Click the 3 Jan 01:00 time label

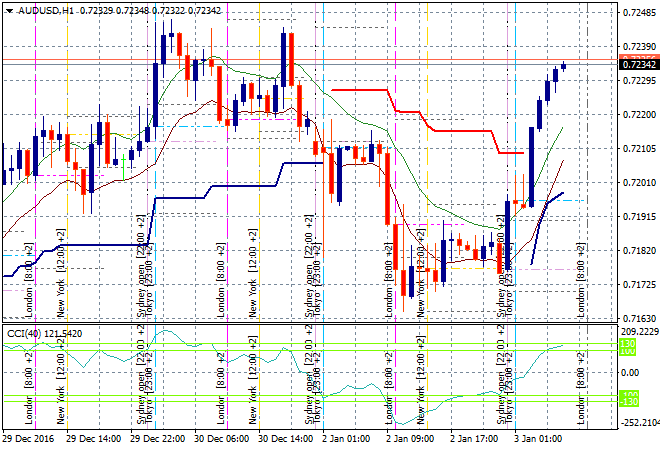(538, 439)
